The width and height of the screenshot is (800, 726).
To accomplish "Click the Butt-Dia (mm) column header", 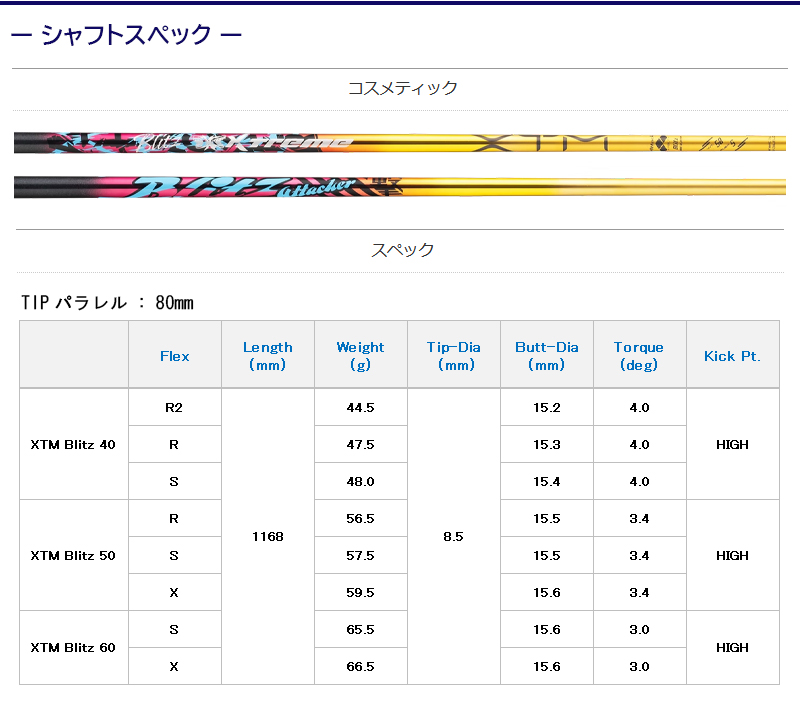I will (546, 356).
